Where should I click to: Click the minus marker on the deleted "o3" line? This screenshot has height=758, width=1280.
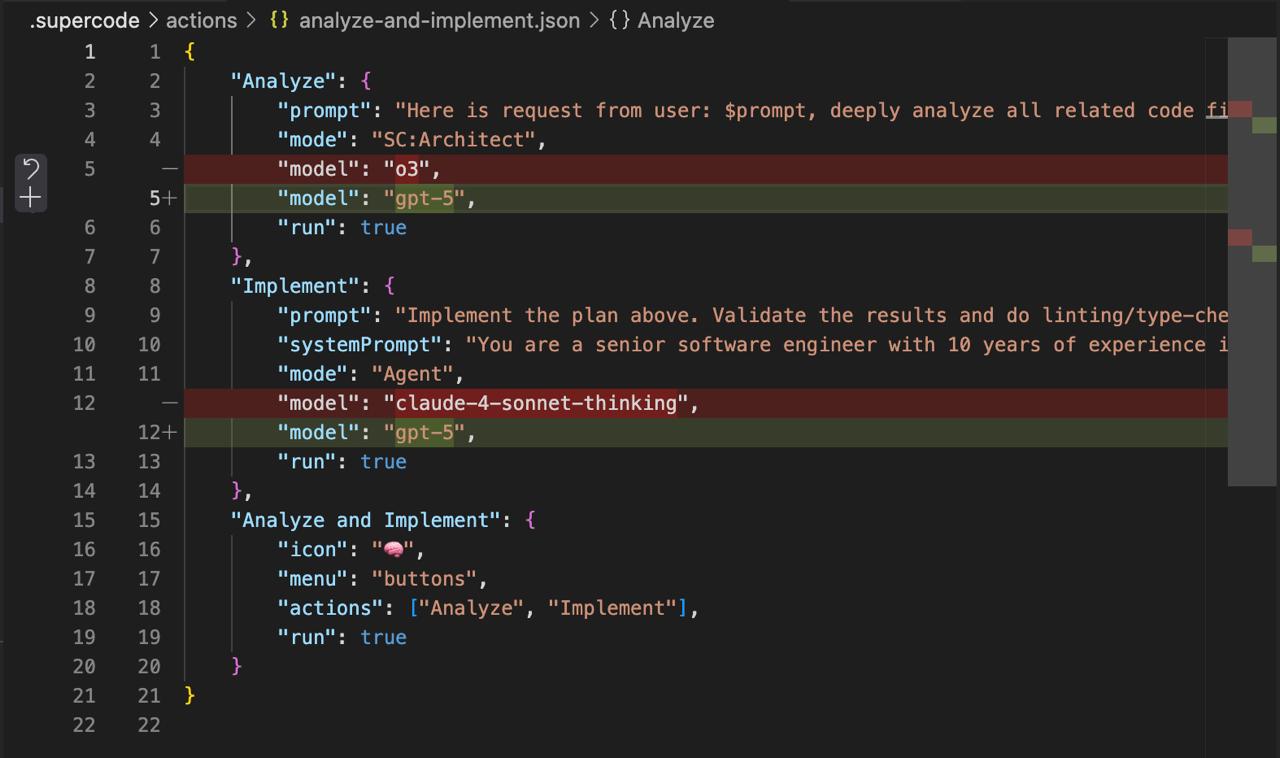[x=169, y=169]
